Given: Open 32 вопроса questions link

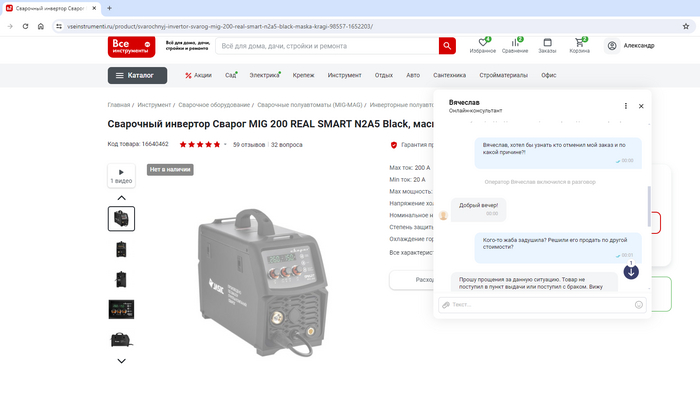Looking at the screenshot, I should coord(287,145).
